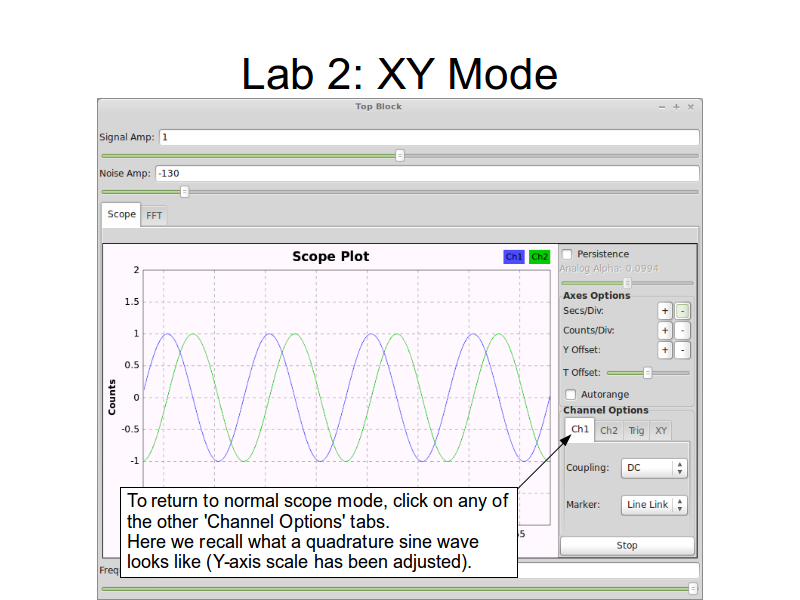Switch to the FFT tab

coord(155,215)
